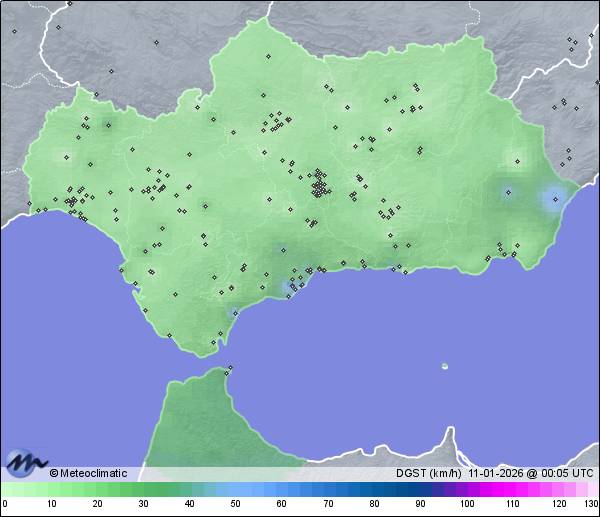Click the © Meteoclimatic copyright text
600x517 pixels.
point(88,473)
